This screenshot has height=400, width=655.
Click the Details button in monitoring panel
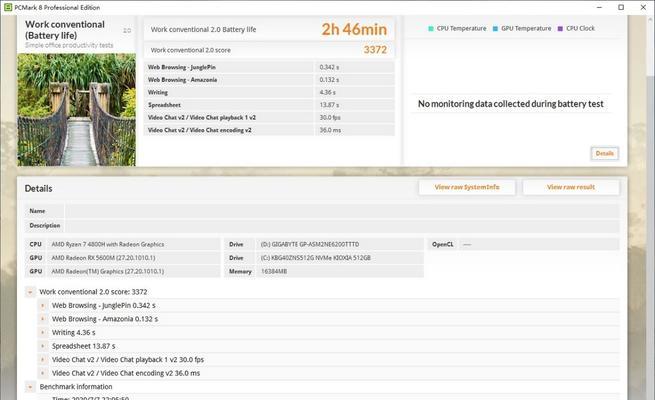click(x=604, y=153)
